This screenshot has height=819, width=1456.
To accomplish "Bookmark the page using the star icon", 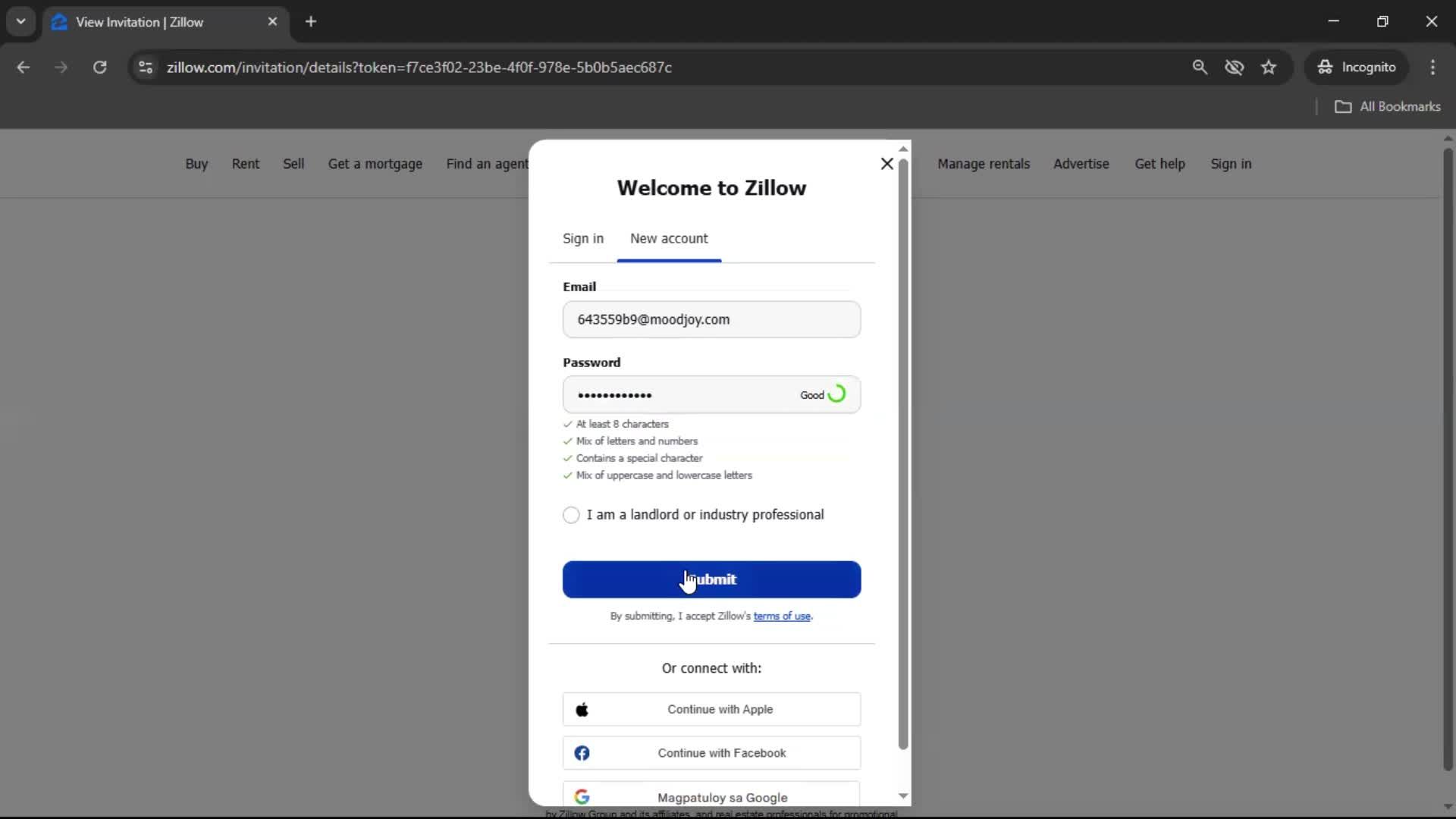I will [1269, 67].
